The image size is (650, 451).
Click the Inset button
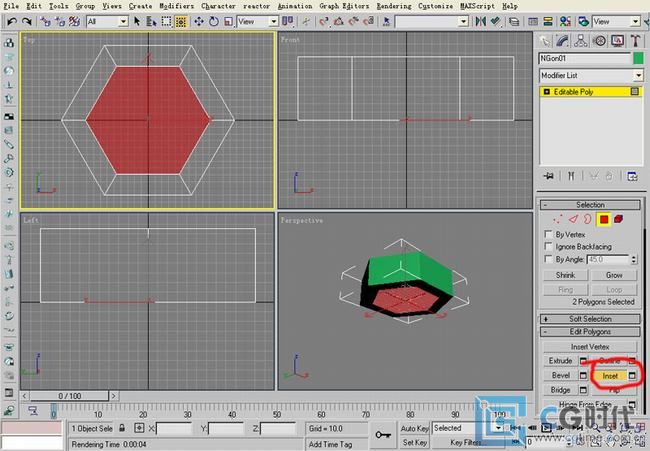point(610,376)
